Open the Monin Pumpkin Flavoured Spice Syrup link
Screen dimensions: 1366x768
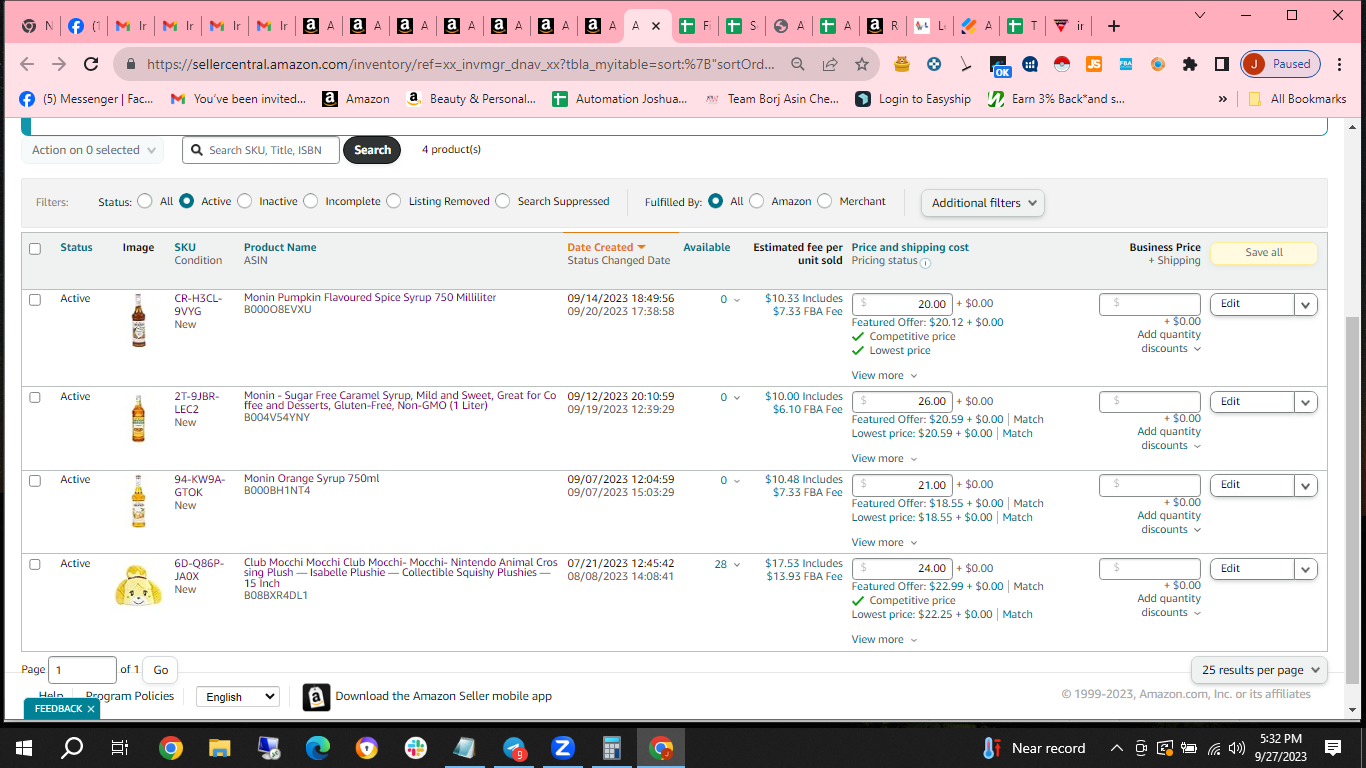pyautogui.click(x=370, y=298)
